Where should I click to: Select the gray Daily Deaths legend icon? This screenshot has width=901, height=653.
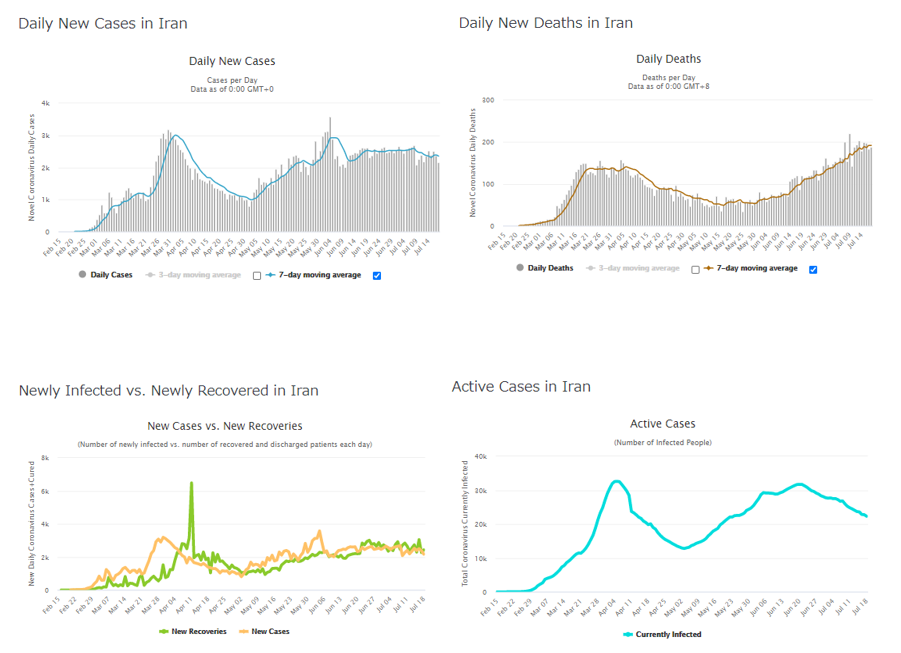tap(522, 269)
